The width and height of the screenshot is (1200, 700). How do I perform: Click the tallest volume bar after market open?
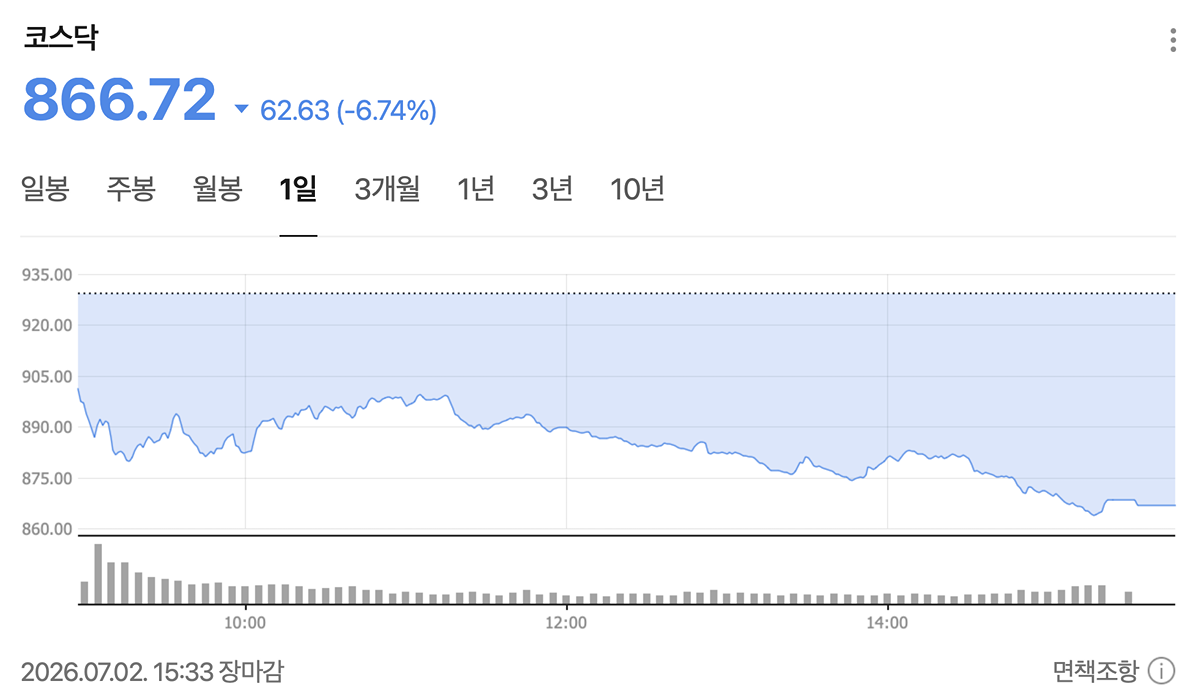98,574
